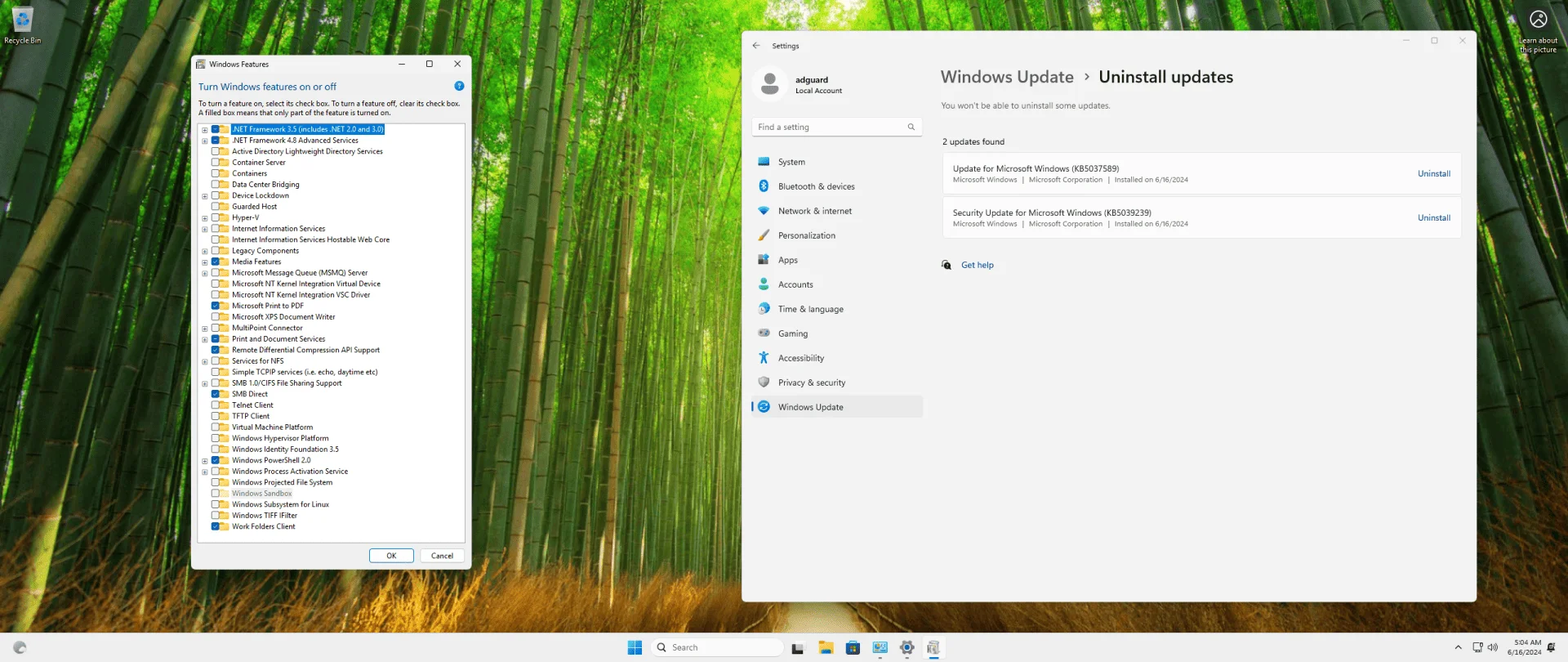Expand Internet Information Services node

coord(204,229)
